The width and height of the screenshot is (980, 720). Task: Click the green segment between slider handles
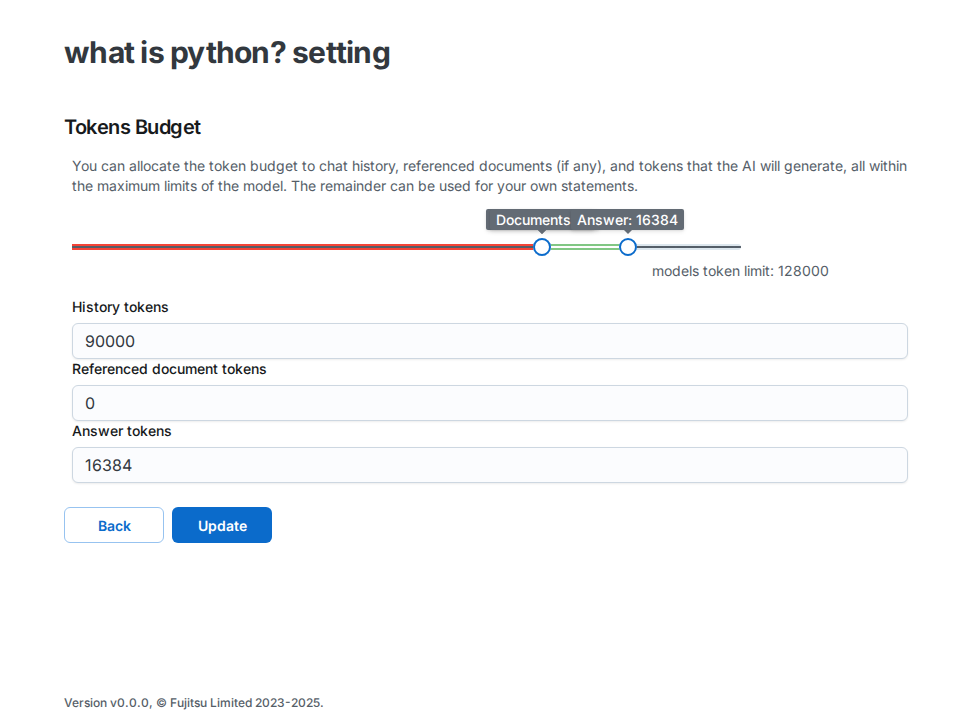pyautogui.click(x=585, y=247)
